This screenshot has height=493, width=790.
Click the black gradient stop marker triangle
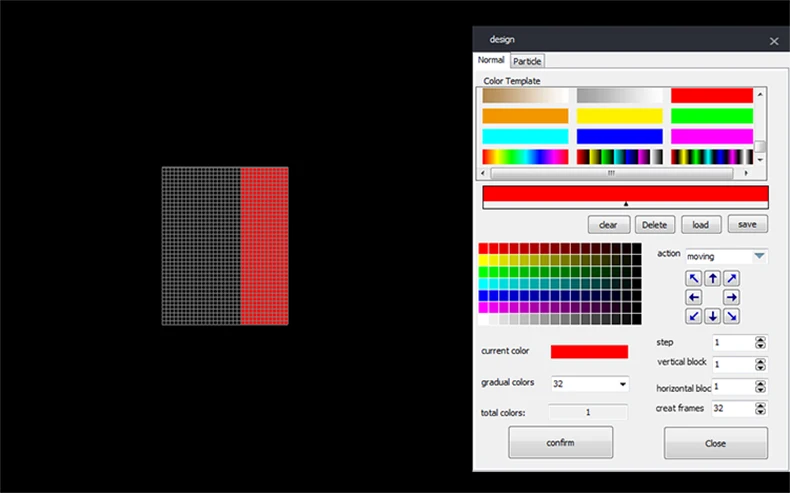click(626, 204)
